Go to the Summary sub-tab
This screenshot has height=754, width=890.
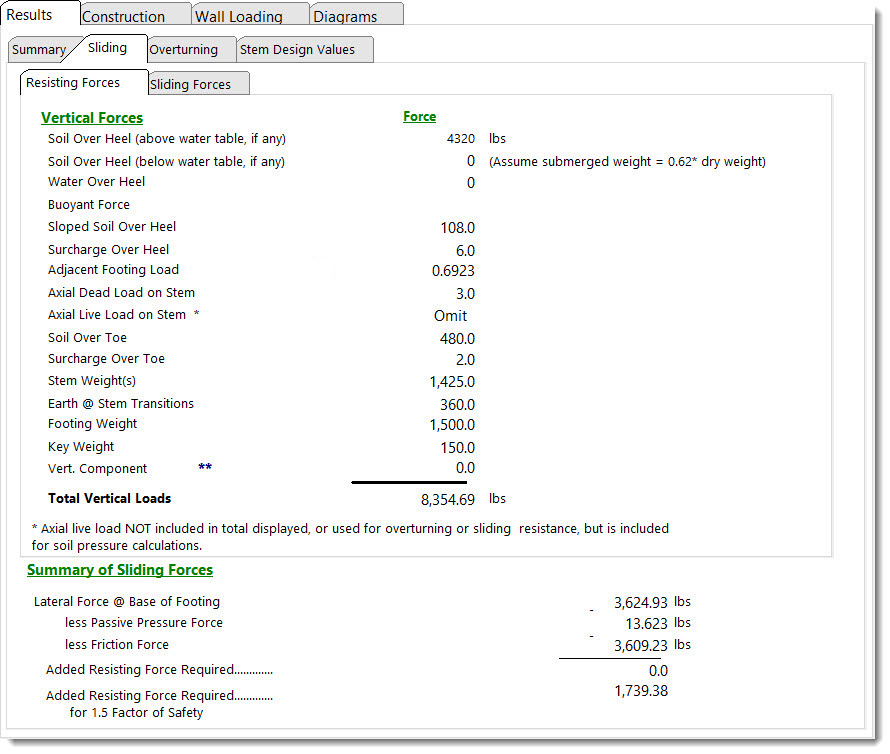[39, 50]
